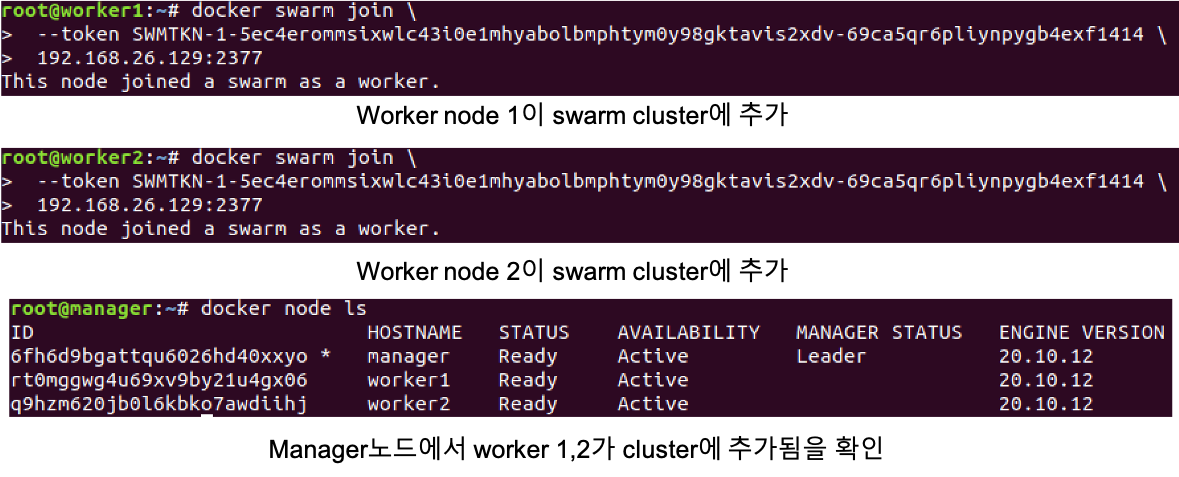Click the ENGINE VERSION column header
The image size is (1179, 477).
tap(1082, 332)
